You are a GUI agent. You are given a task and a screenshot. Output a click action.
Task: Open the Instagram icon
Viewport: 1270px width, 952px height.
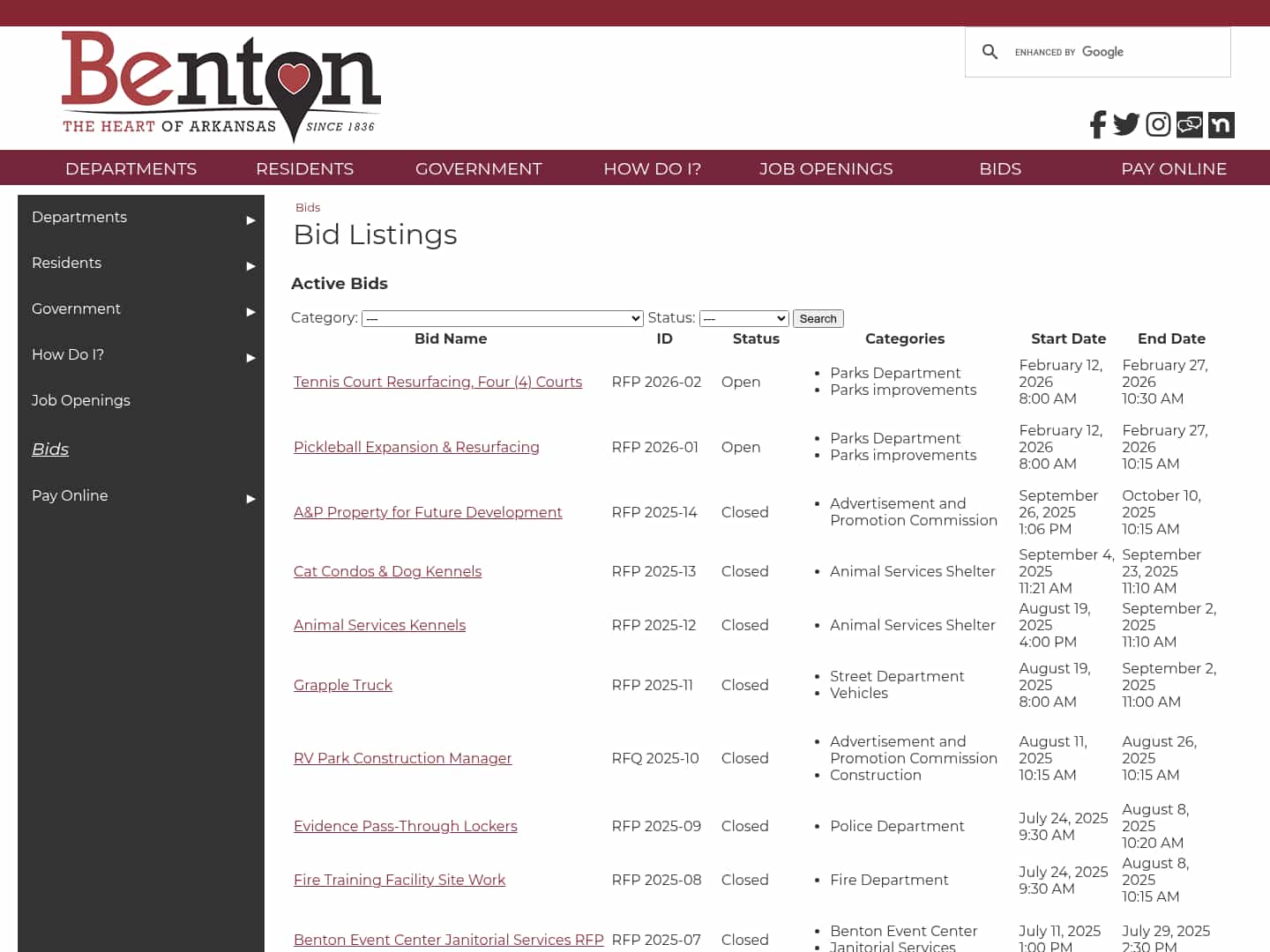1158,124
